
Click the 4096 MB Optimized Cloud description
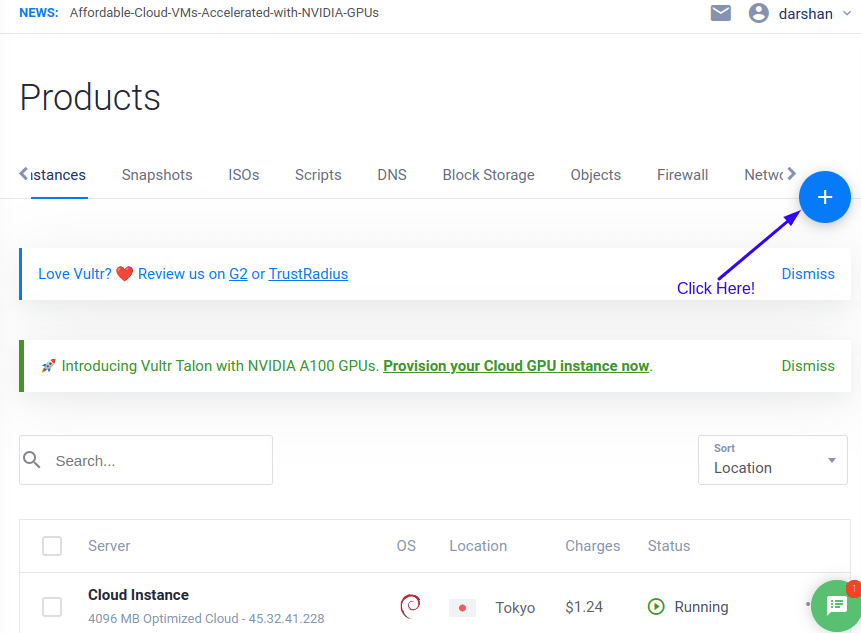[x=206, y=619]
